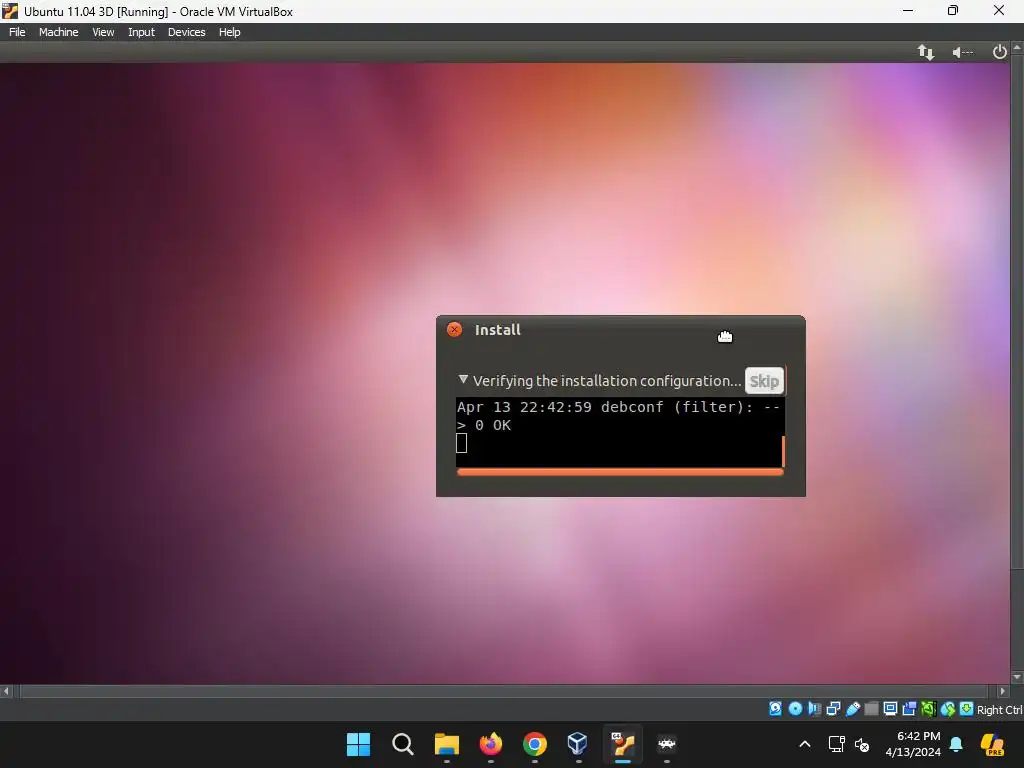Open the Machine menu

click(58, 32)
